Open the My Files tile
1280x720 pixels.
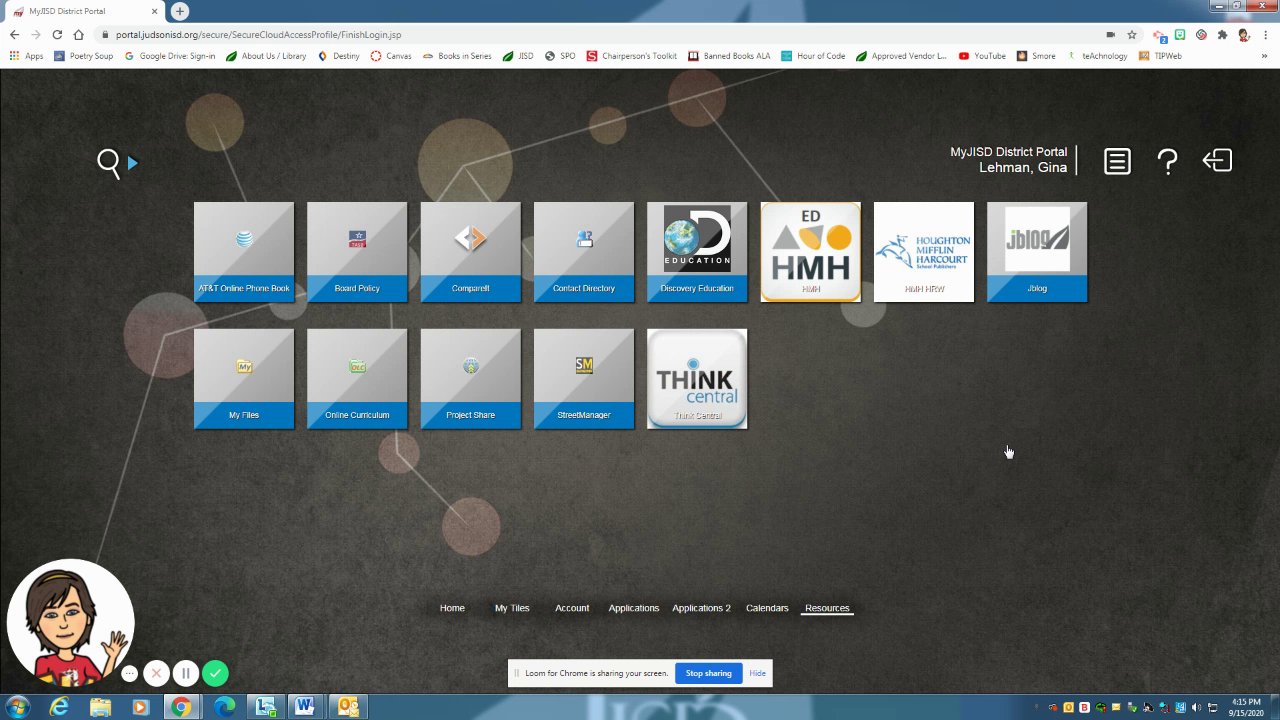[244, 379]
